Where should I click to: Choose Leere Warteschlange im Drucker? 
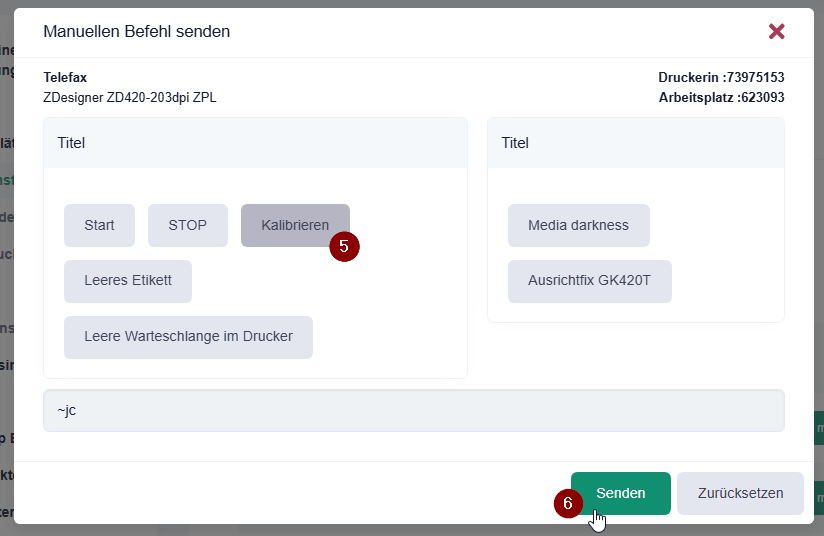[188, 337]
